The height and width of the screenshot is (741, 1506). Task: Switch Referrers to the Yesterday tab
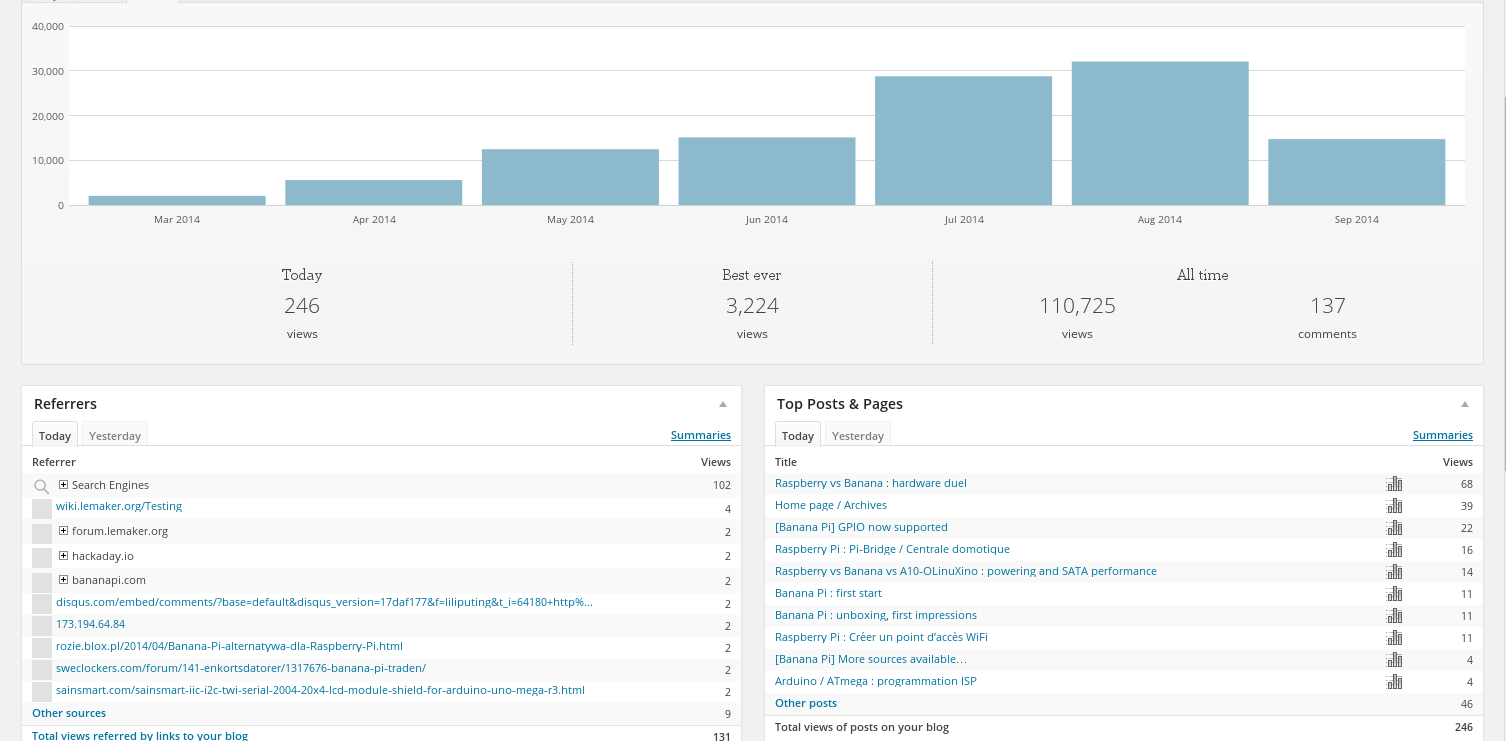coord(115,436)
